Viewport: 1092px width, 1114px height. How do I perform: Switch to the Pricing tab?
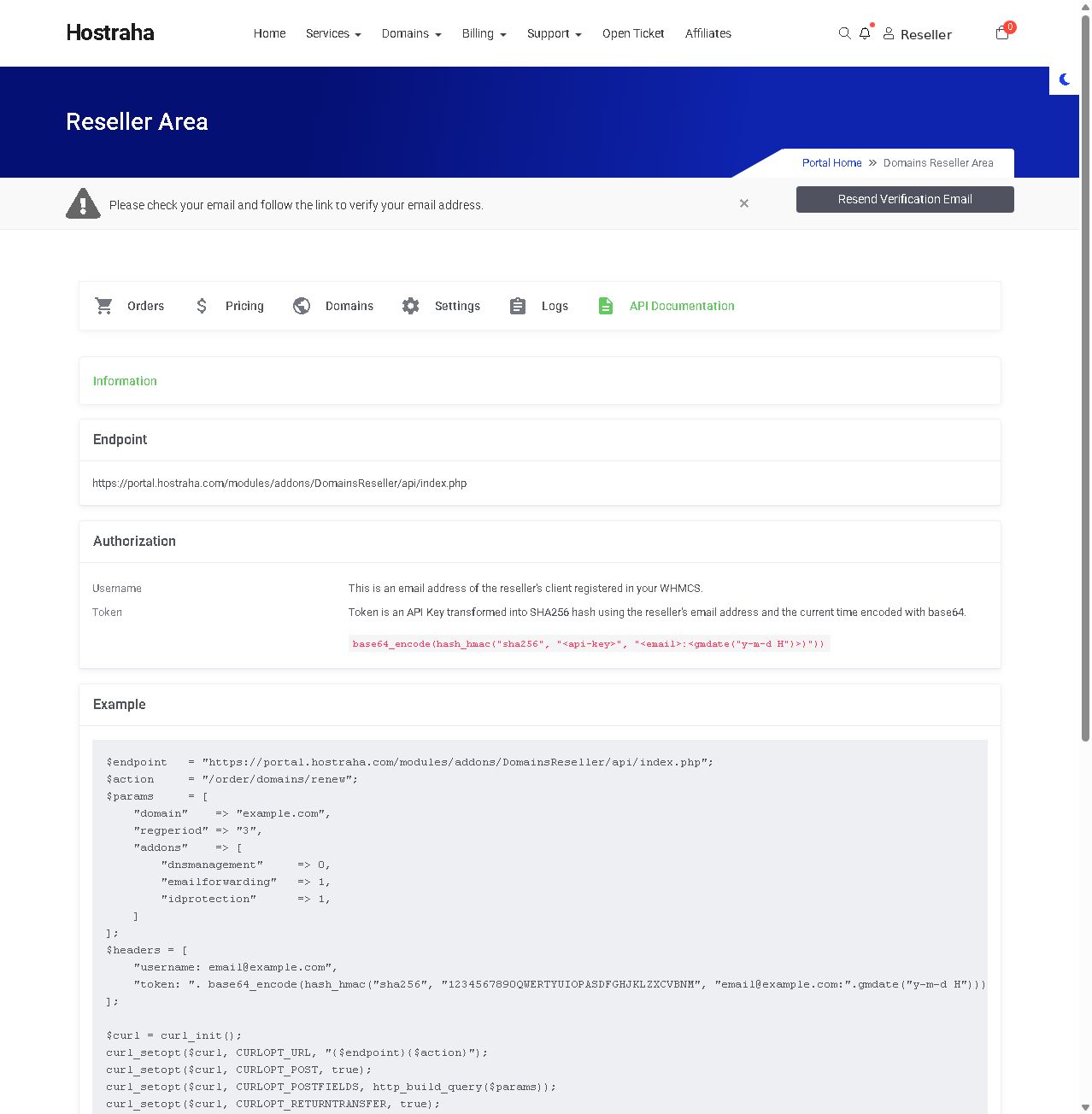coord(244,306)
